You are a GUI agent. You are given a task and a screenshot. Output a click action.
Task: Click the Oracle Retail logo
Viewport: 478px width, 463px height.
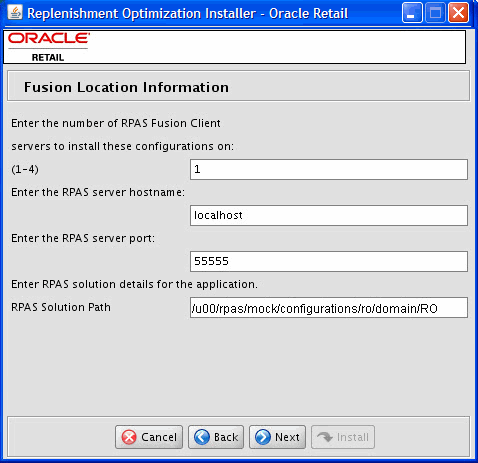49,47
